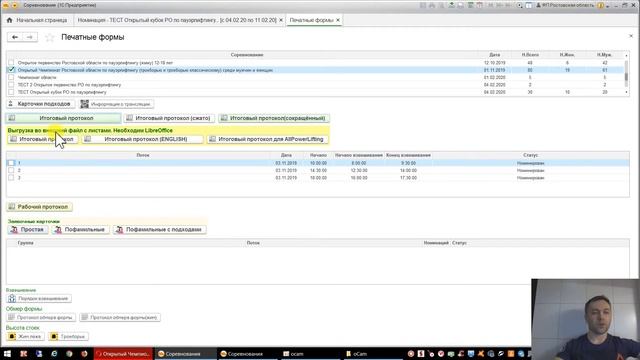
Task: Check the box for flow 2
Action: pyautogui.click(x=11, y=170)
